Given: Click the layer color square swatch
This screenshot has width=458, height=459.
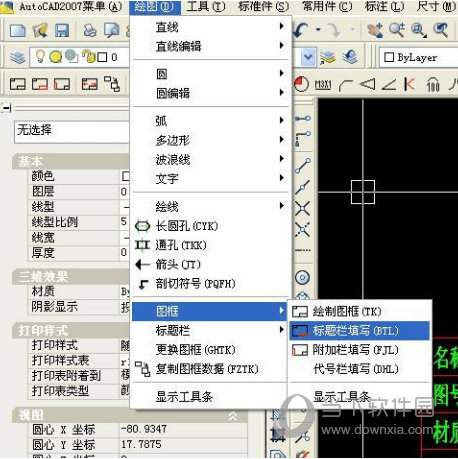Looking at the screenshot, I should tap(102, 57).
